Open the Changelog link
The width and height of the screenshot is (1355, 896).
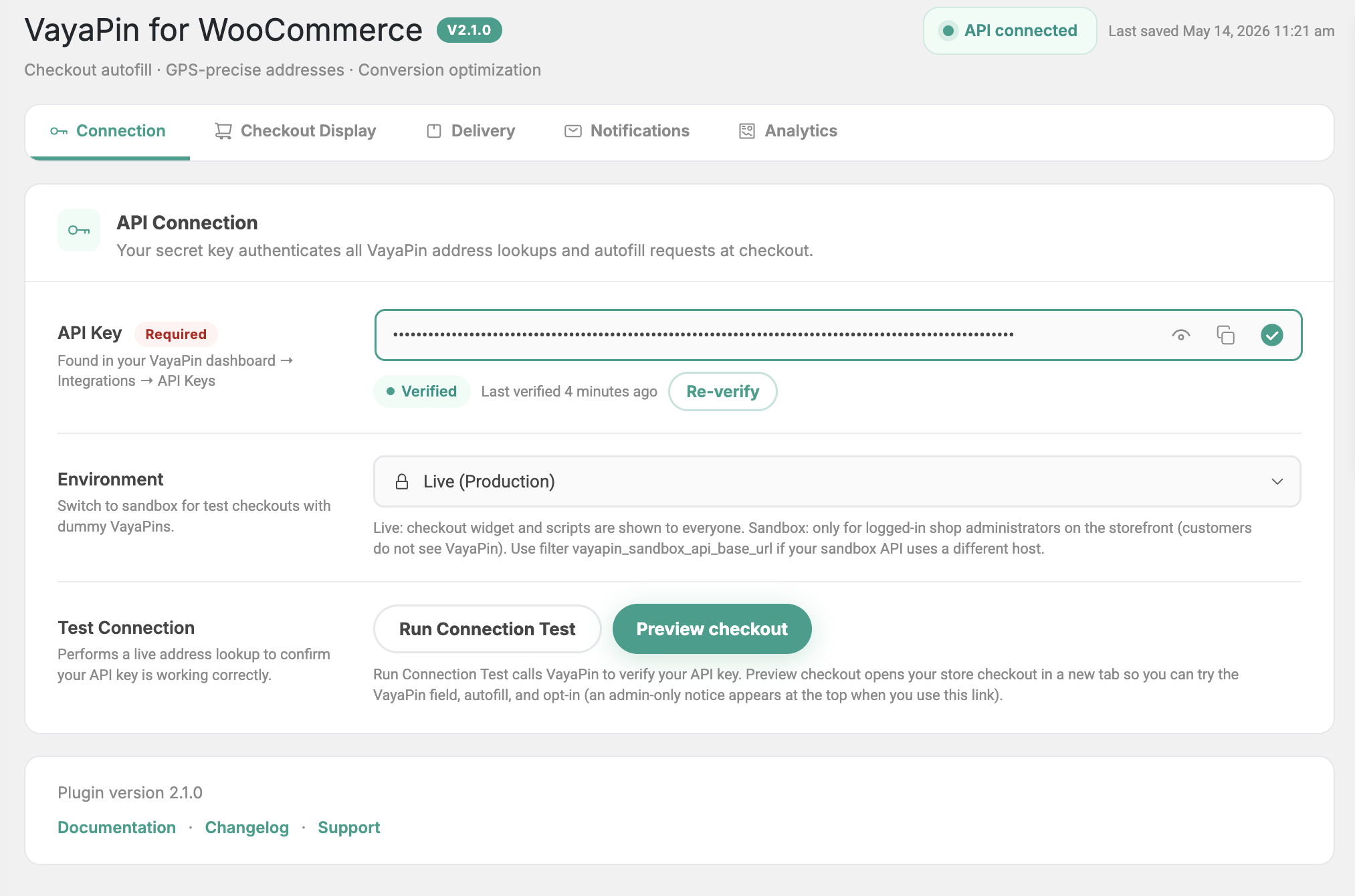[x=247, y=827]
